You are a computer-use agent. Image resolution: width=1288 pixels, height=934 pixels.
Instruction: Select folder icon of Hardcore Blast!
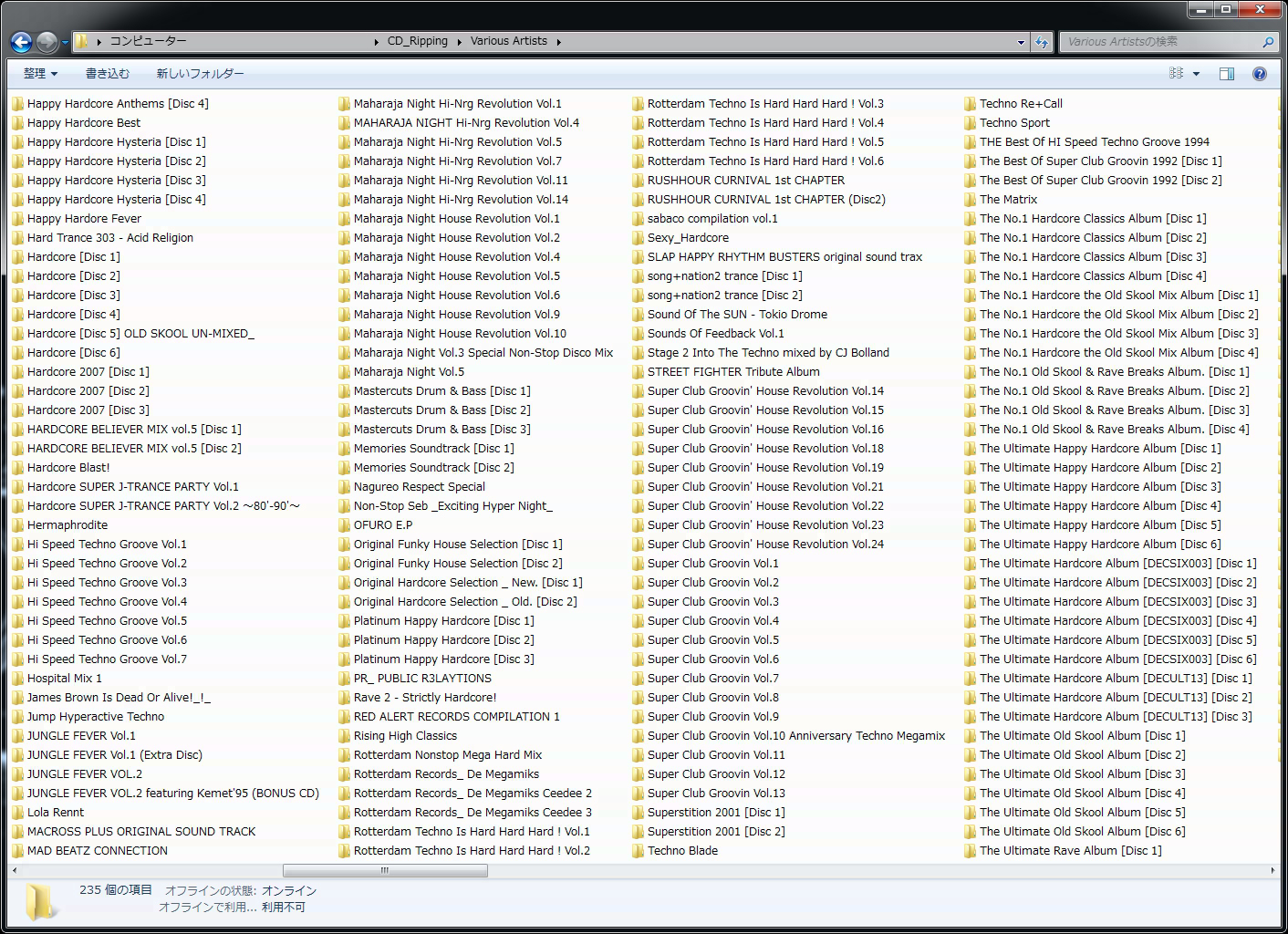pyautogui.click(x=17, y=468)
